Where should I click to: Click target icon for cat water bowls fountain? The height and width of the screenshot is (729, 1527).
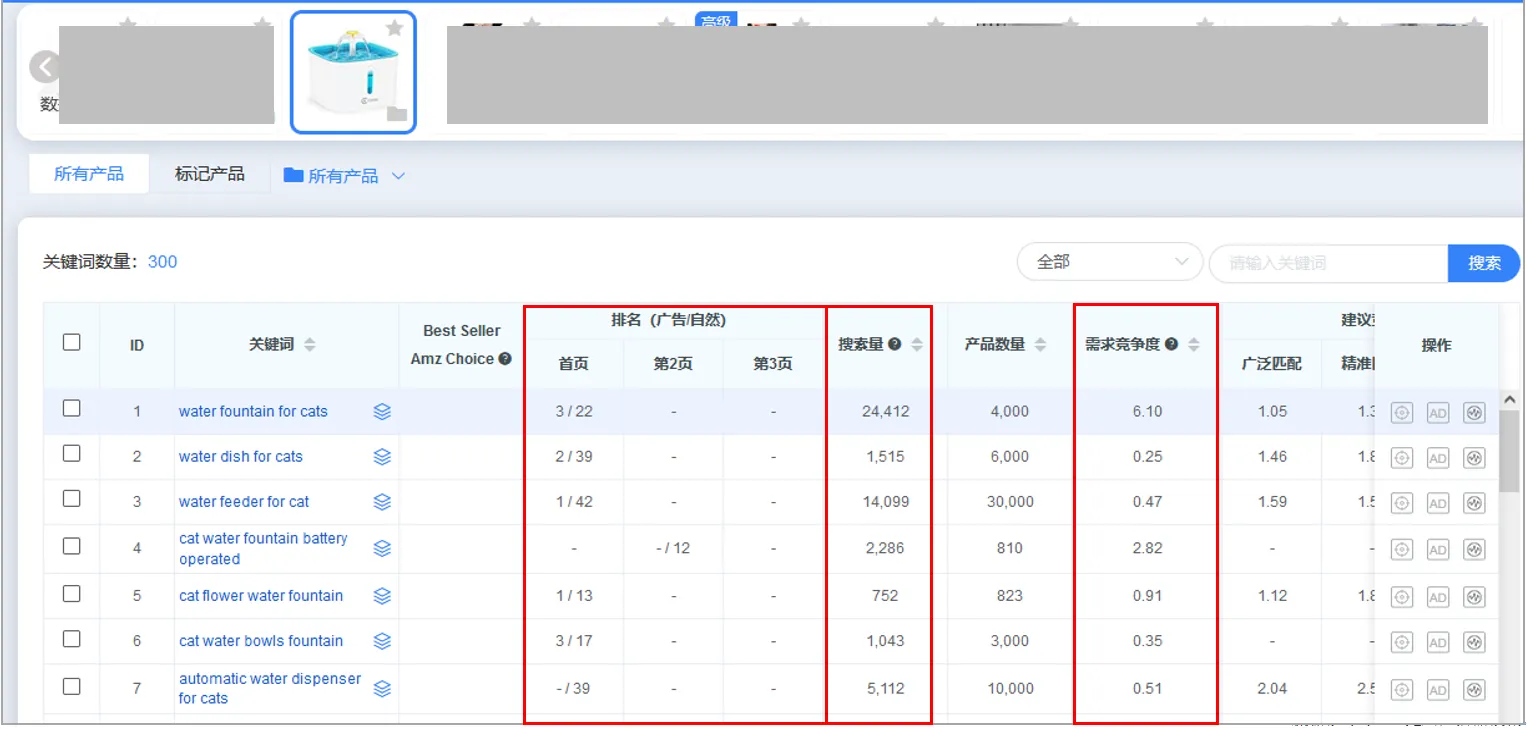[x=1402, y=641]
